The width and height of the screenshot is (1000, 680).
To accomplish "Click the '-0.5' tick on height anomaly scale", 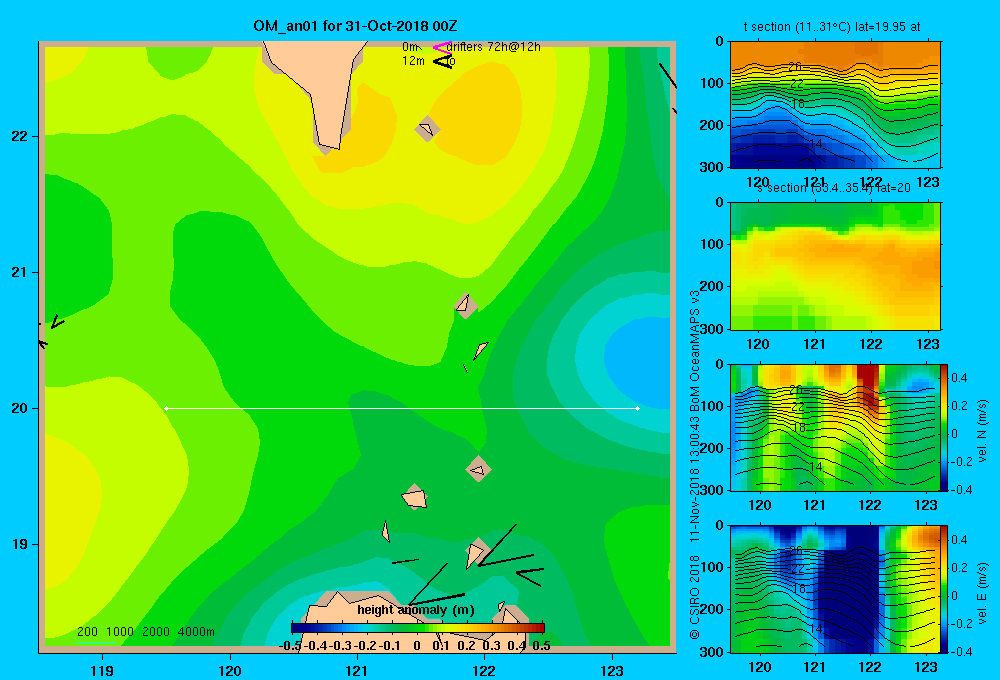I will click(291, 646).
